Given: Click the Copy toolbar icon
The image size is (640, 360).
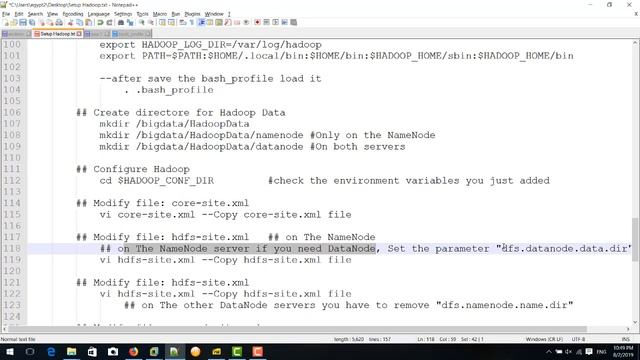Looking at the screenshot, I should tap(80, 22).
